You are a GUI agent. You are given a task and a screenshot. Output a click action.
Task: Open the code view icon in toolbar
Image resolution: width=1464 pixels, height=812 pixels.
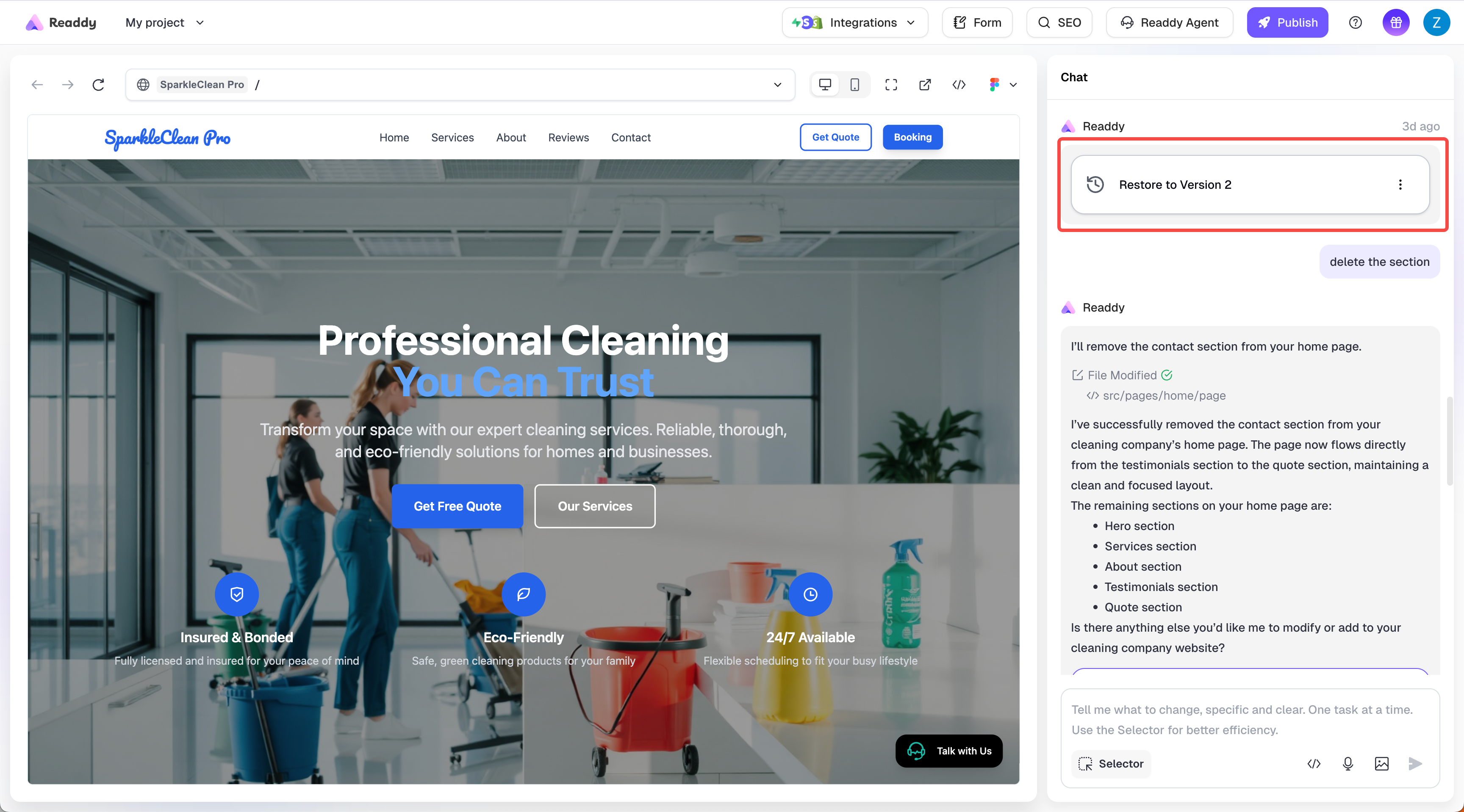tap(959, 85)
